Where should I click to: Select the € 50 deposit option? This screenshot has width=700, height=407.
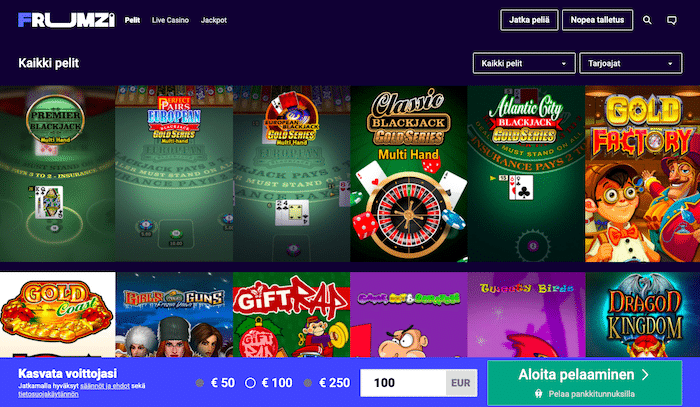tap(215, 383)
